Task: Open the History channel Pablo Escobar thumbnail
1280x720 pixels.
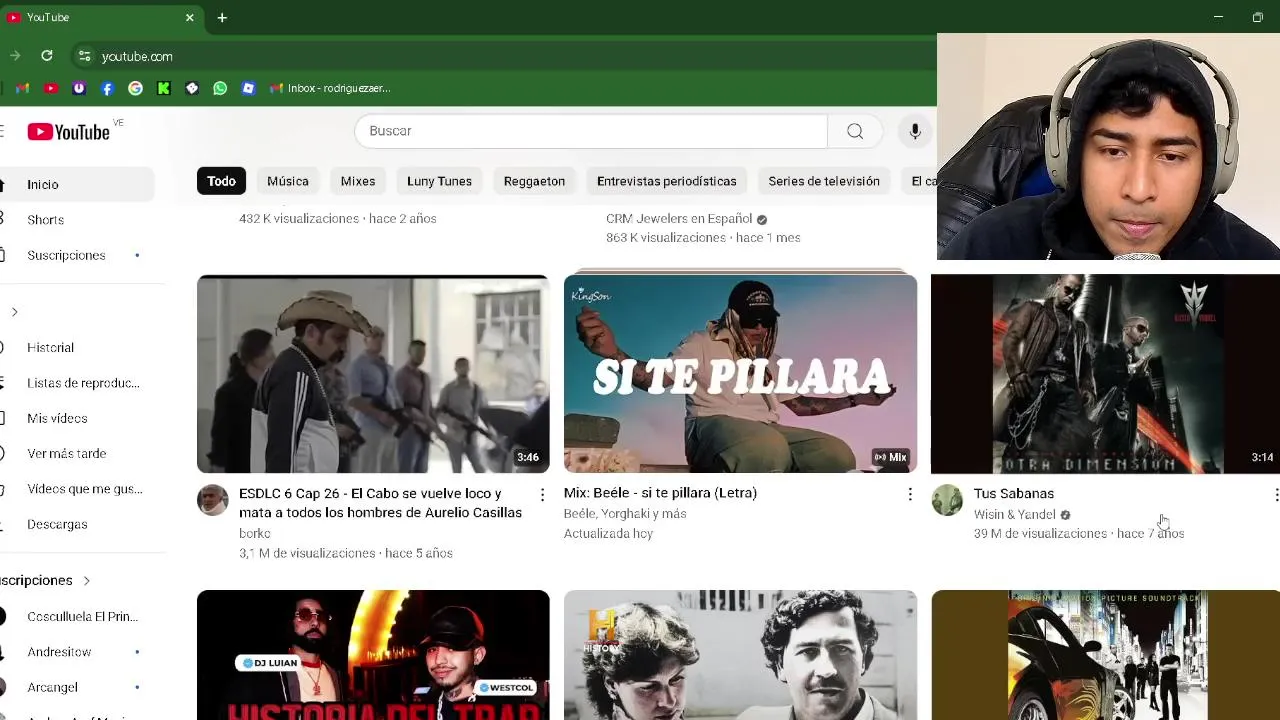Action: tap(740, 655)
